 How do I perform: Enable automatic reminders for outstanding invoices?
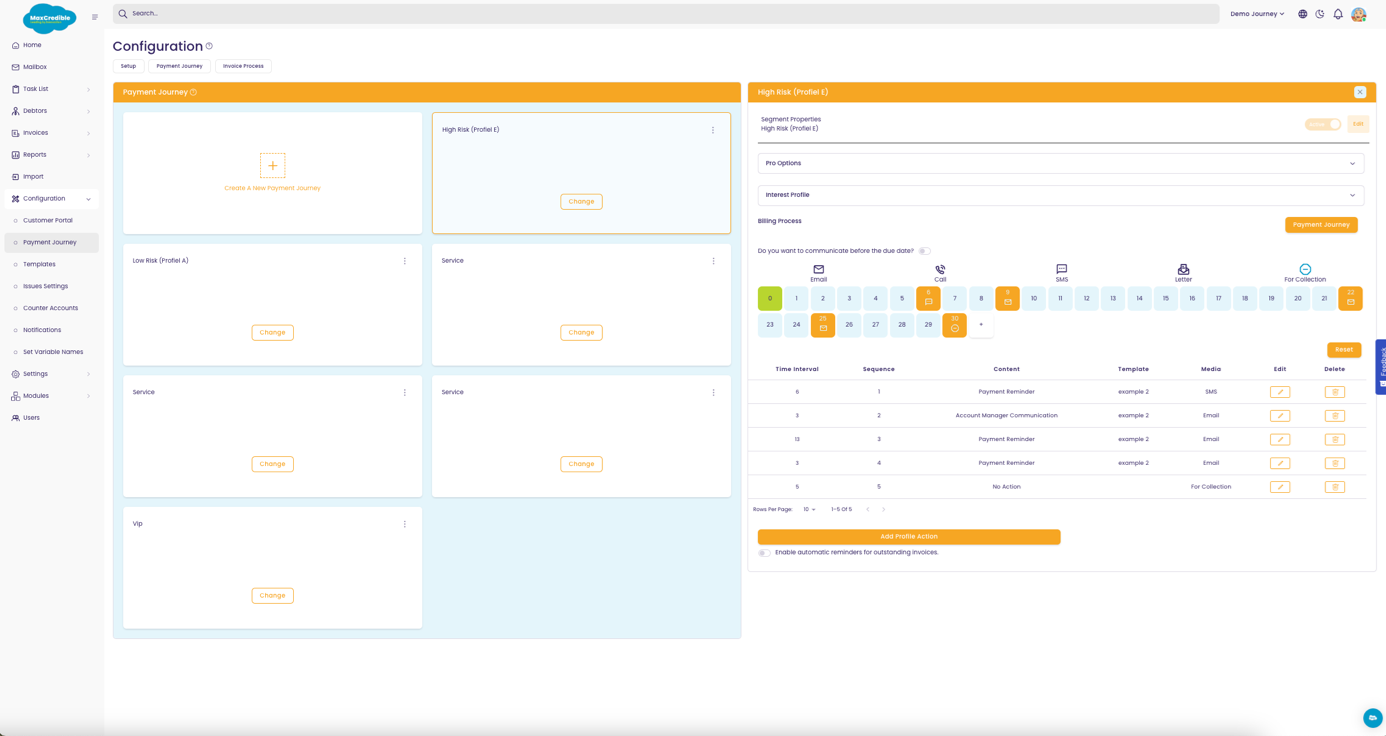764,553
